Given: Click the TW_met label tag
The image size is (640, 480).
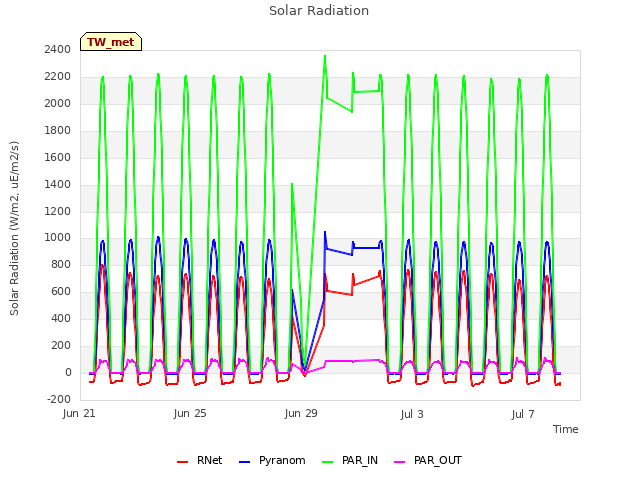Looking at the screenshot, I should point(111,42).
